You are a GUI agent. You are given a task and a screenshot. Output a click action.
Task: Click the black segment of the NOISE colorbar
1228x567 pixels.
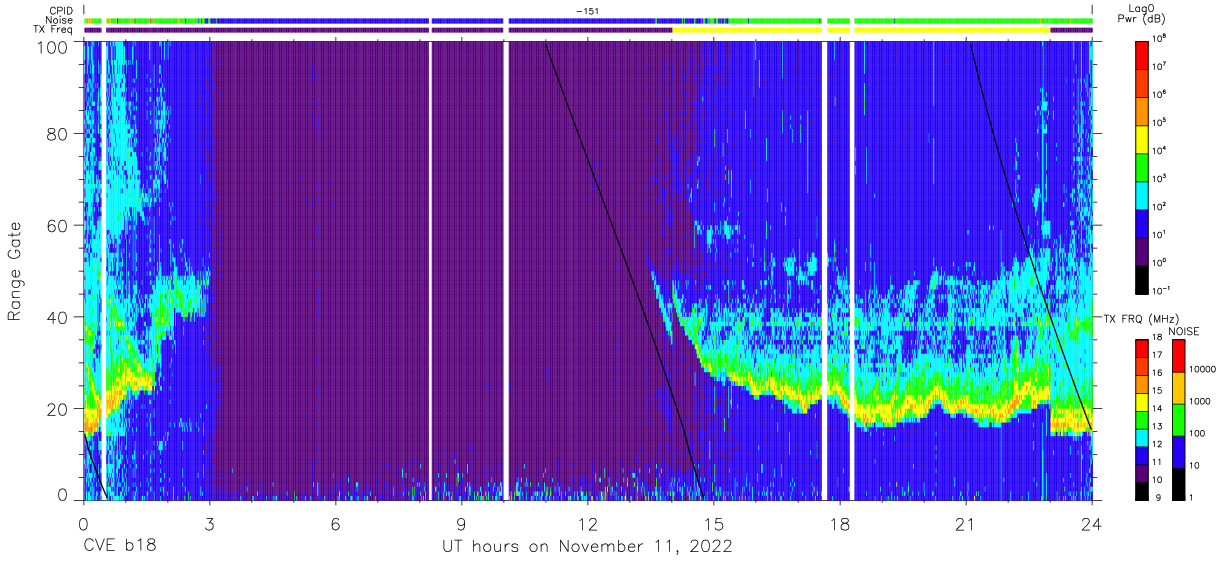[1177, 483]
